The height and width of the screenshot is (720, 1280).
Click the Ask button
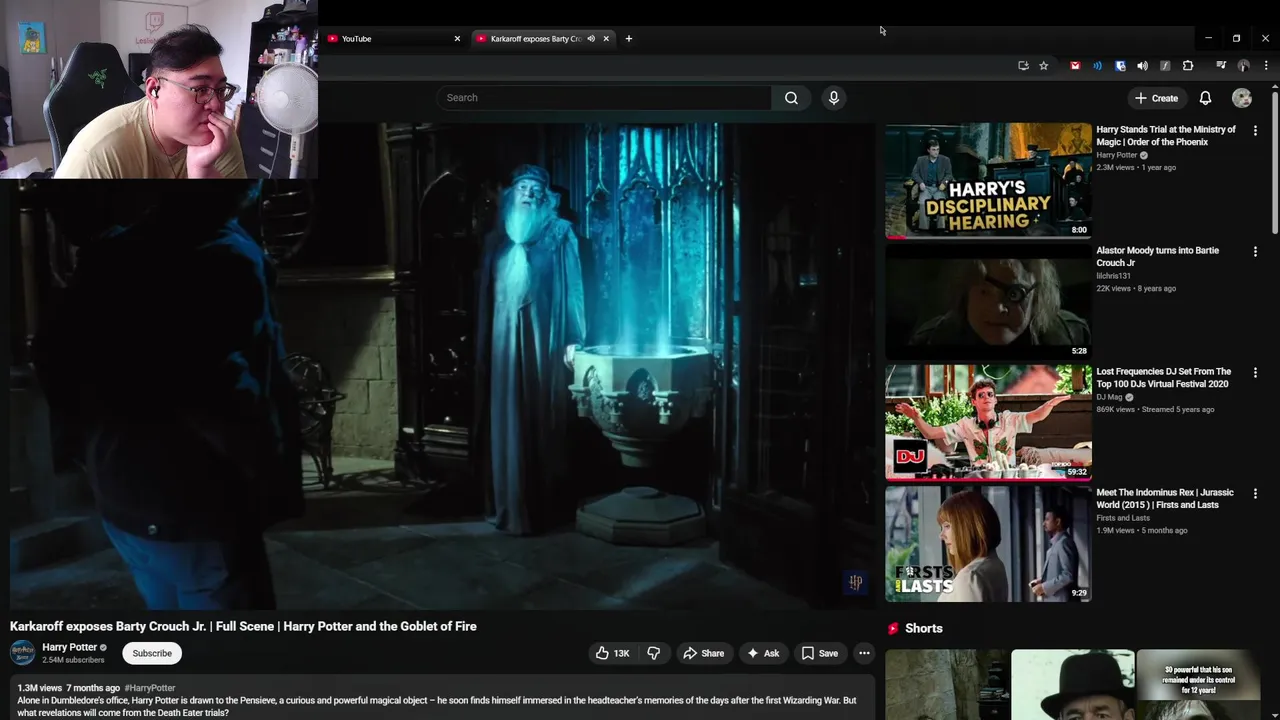(x=763, y=653)
